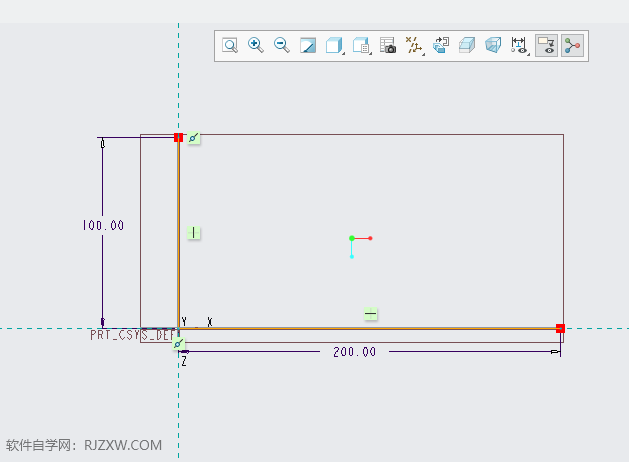Viewport: 629px width, 462px height.
Task: Toggle the Spin Center display icon
Action: point(572,45)
